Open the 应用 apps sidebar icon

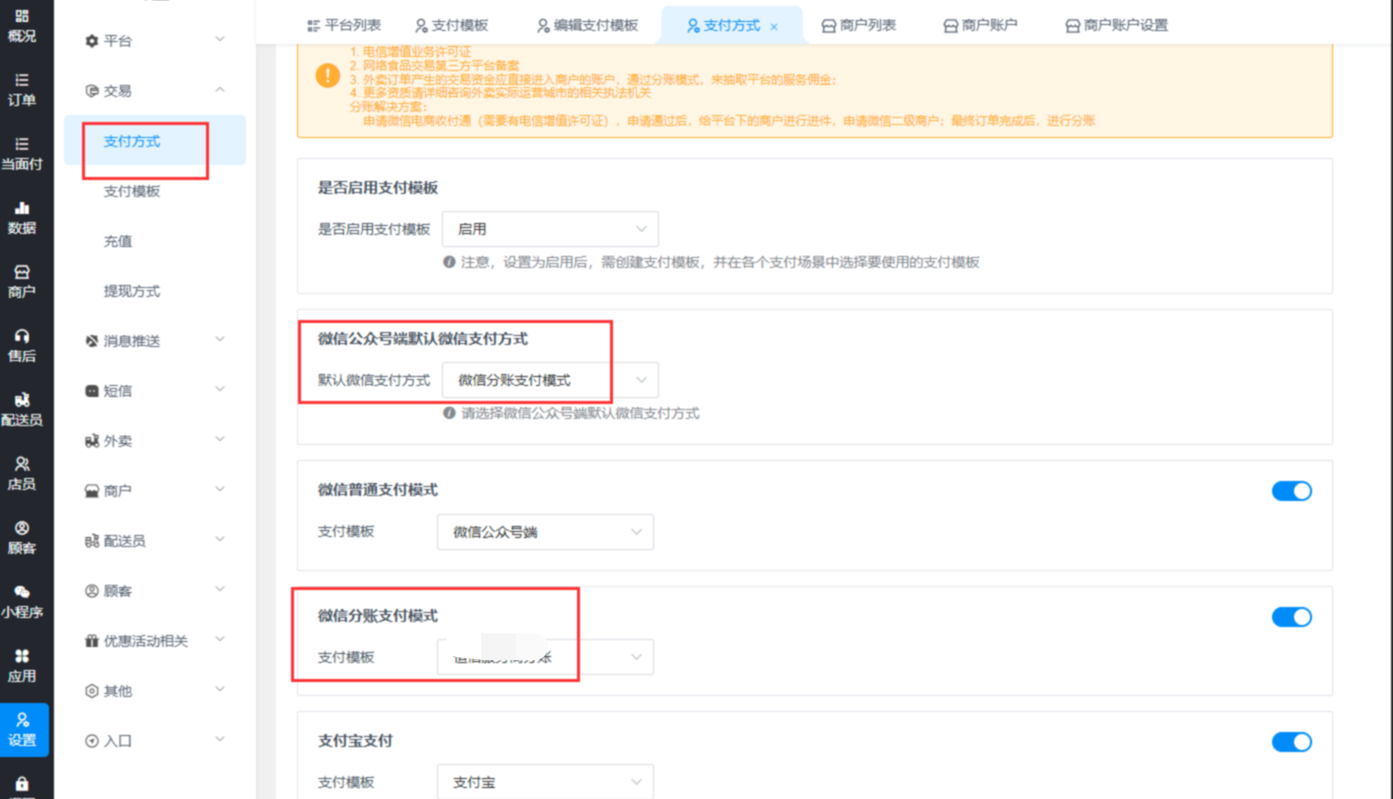(x=22, y=665)
